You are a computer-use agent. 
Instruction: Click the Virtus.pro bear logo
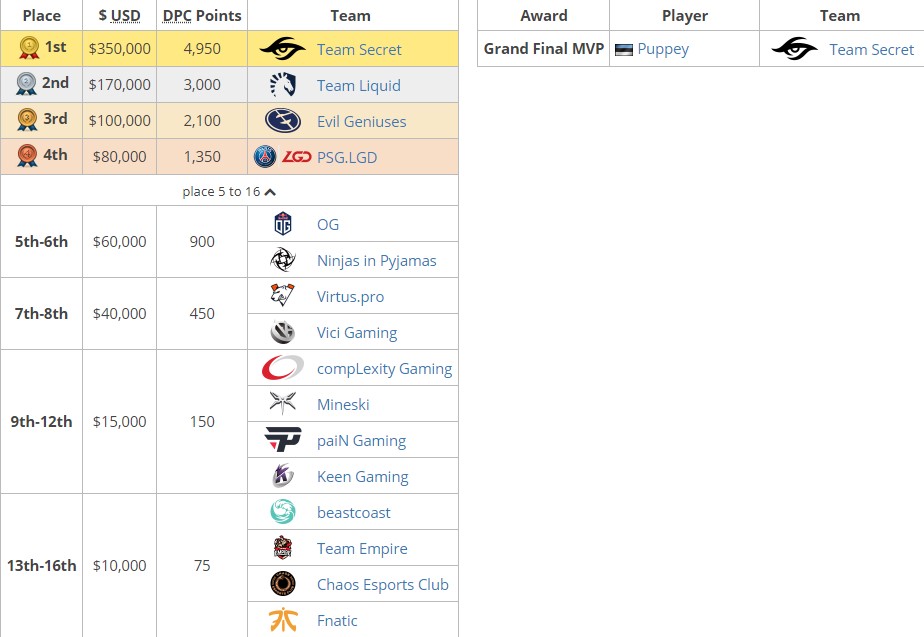point(283,296)
